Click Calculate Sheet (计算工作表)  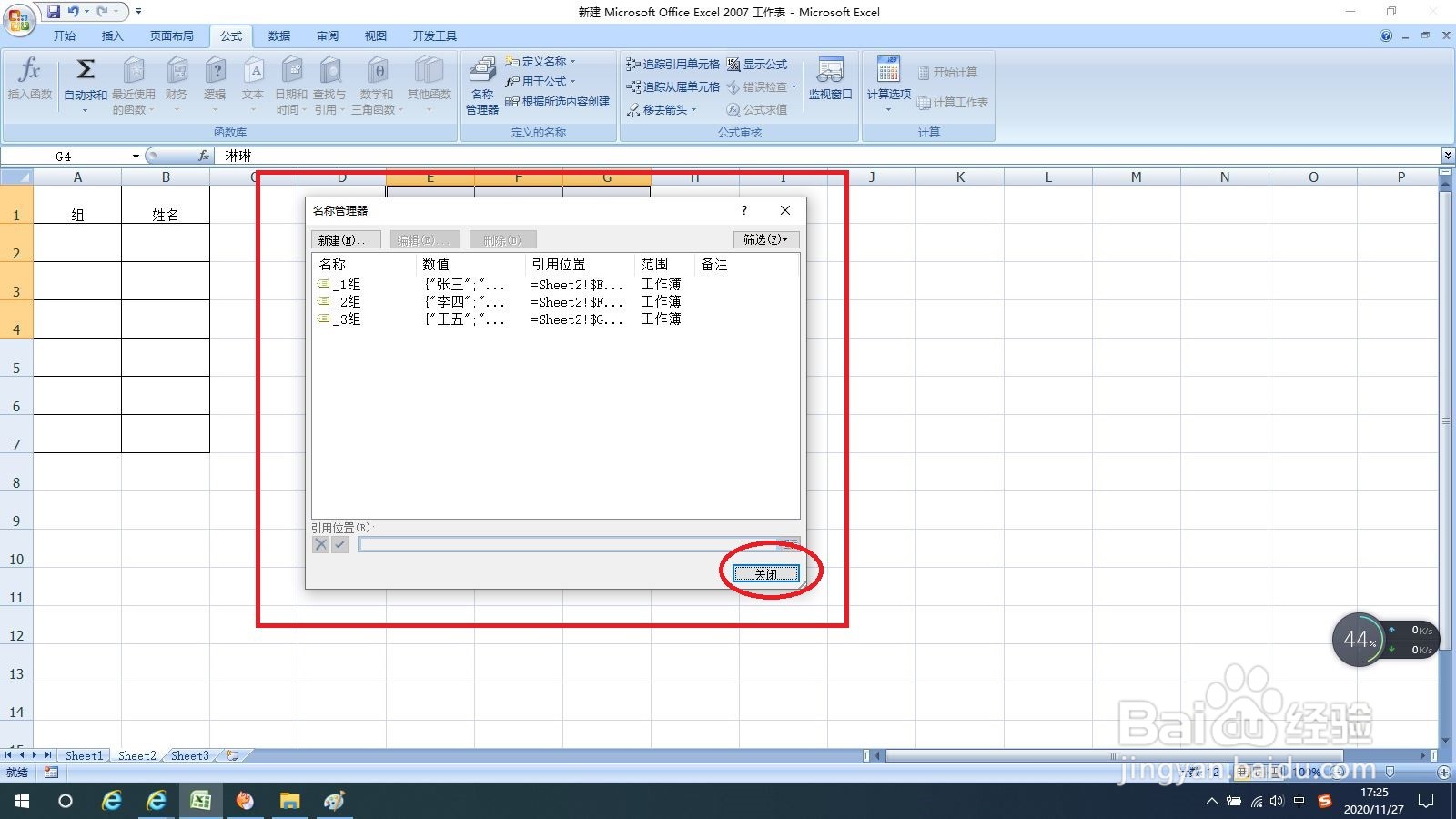[x=953, y=103]
